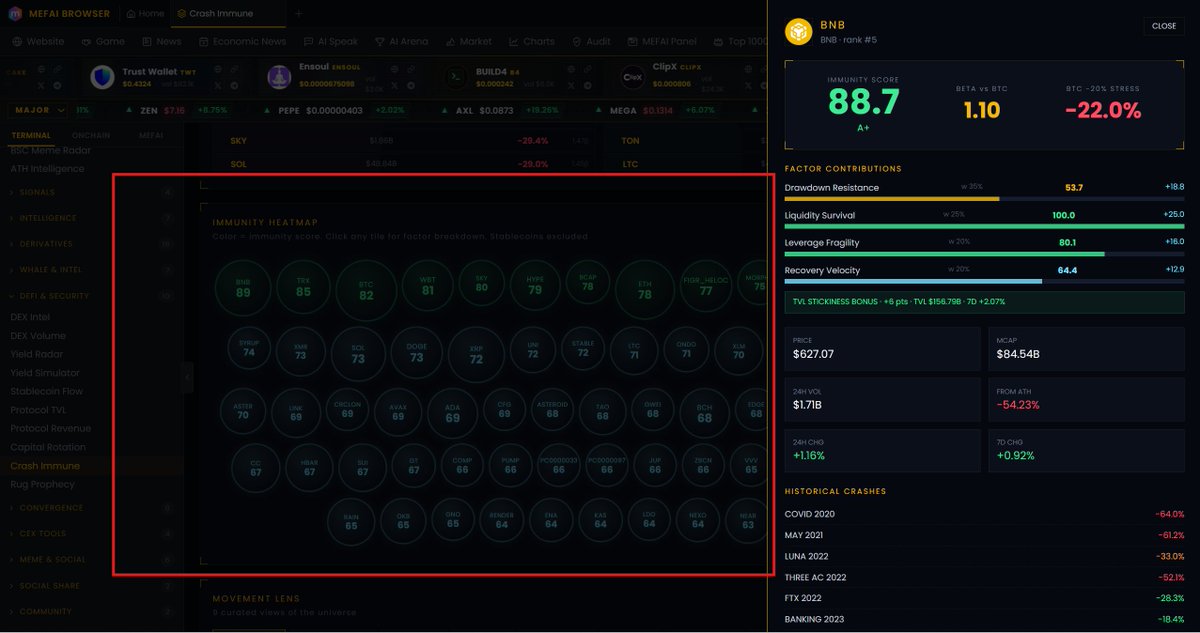This screenshot has width=1200, height=633.
Task: Expand the SOCIAL SHARE sidebar group
Action: (x=91, y=586)
